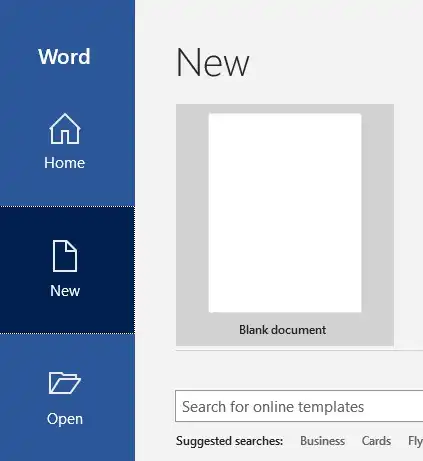Click the Blank document caption text

(282, 330)
